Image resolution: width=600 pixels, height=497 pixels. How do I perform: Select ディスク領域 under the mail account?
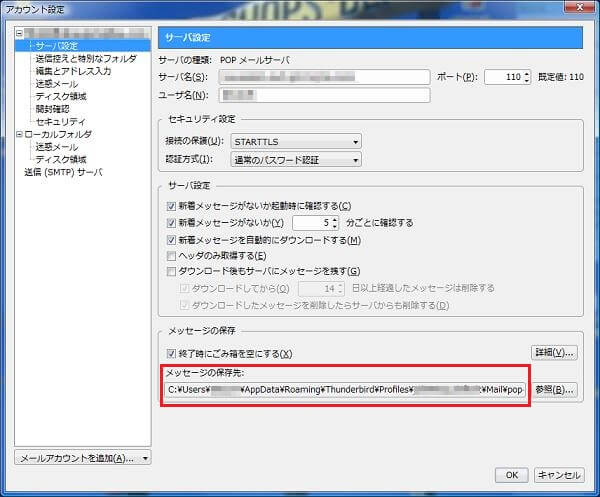(61, 96)
